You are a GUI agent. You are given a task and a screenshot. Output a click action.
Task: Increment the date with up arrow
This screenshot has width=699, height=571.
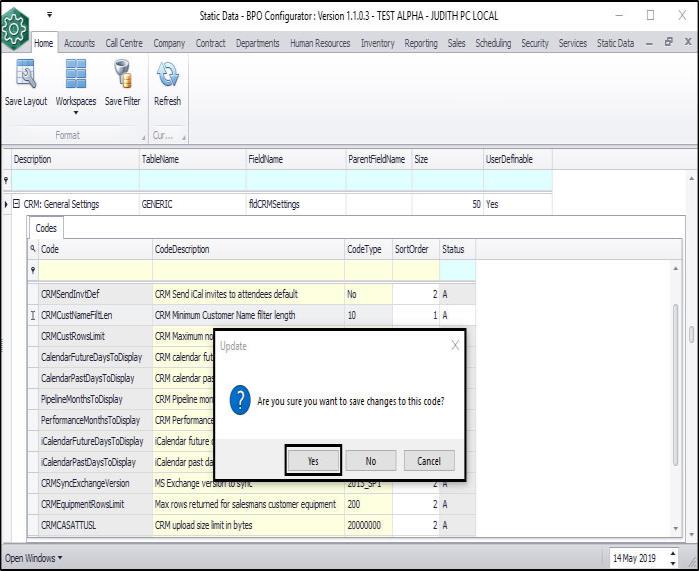click(673, 554)
